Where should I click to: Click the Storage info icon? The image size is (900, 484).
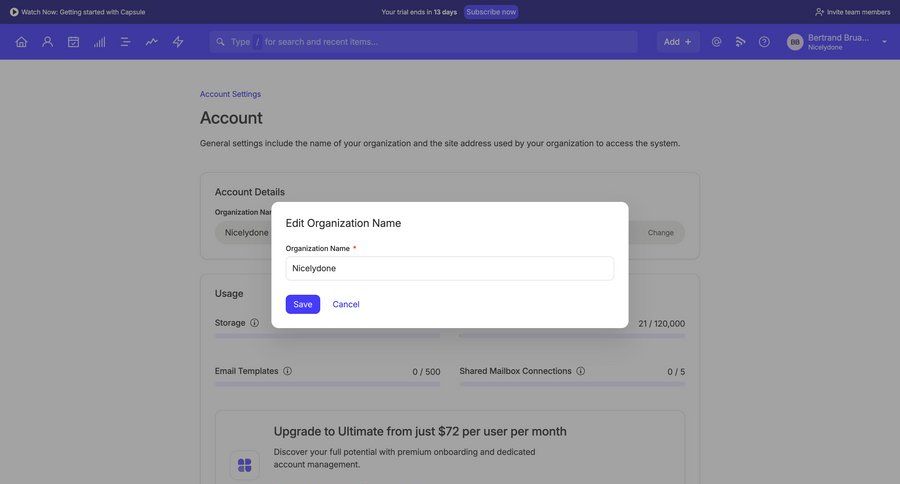pyautogui.click(x=254, y=323)
